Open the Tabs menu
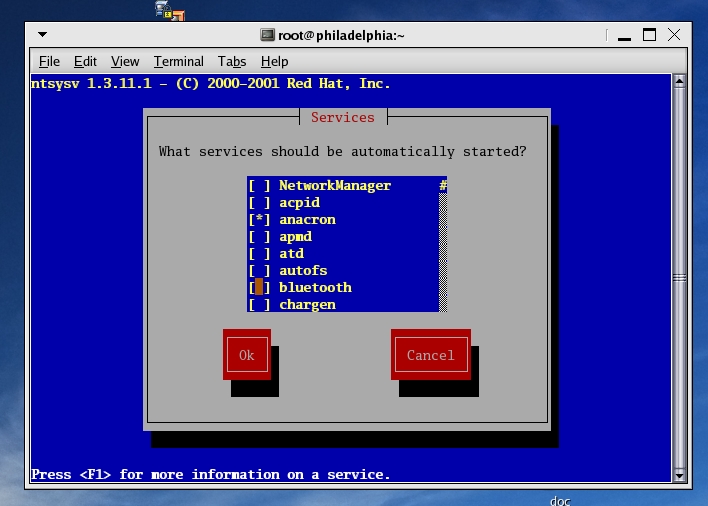Image resolution: width=708 pixels, height=506 pixels. click(232, 61)
